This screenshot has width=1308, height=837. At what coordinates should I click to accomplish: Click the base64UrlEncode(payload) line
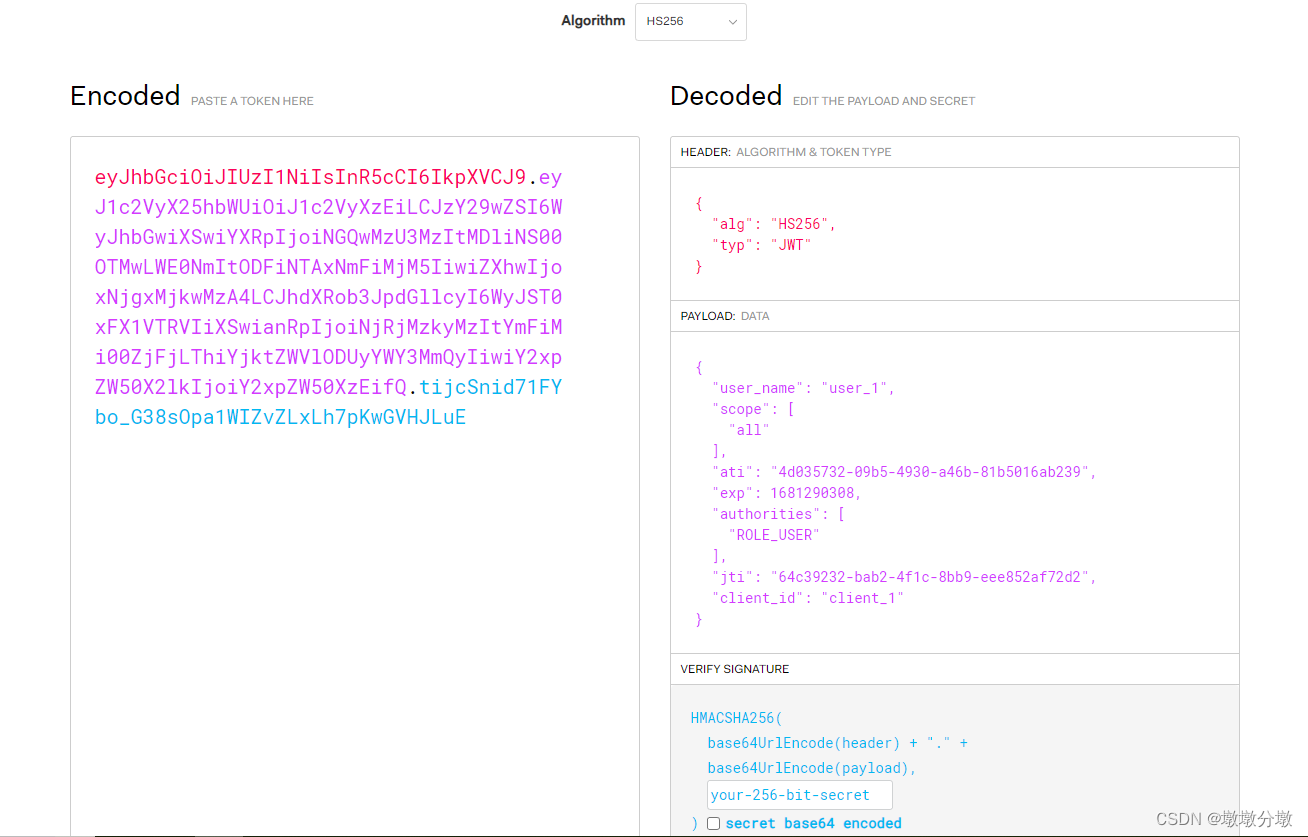pyautogui.click(x=812, y=768)
